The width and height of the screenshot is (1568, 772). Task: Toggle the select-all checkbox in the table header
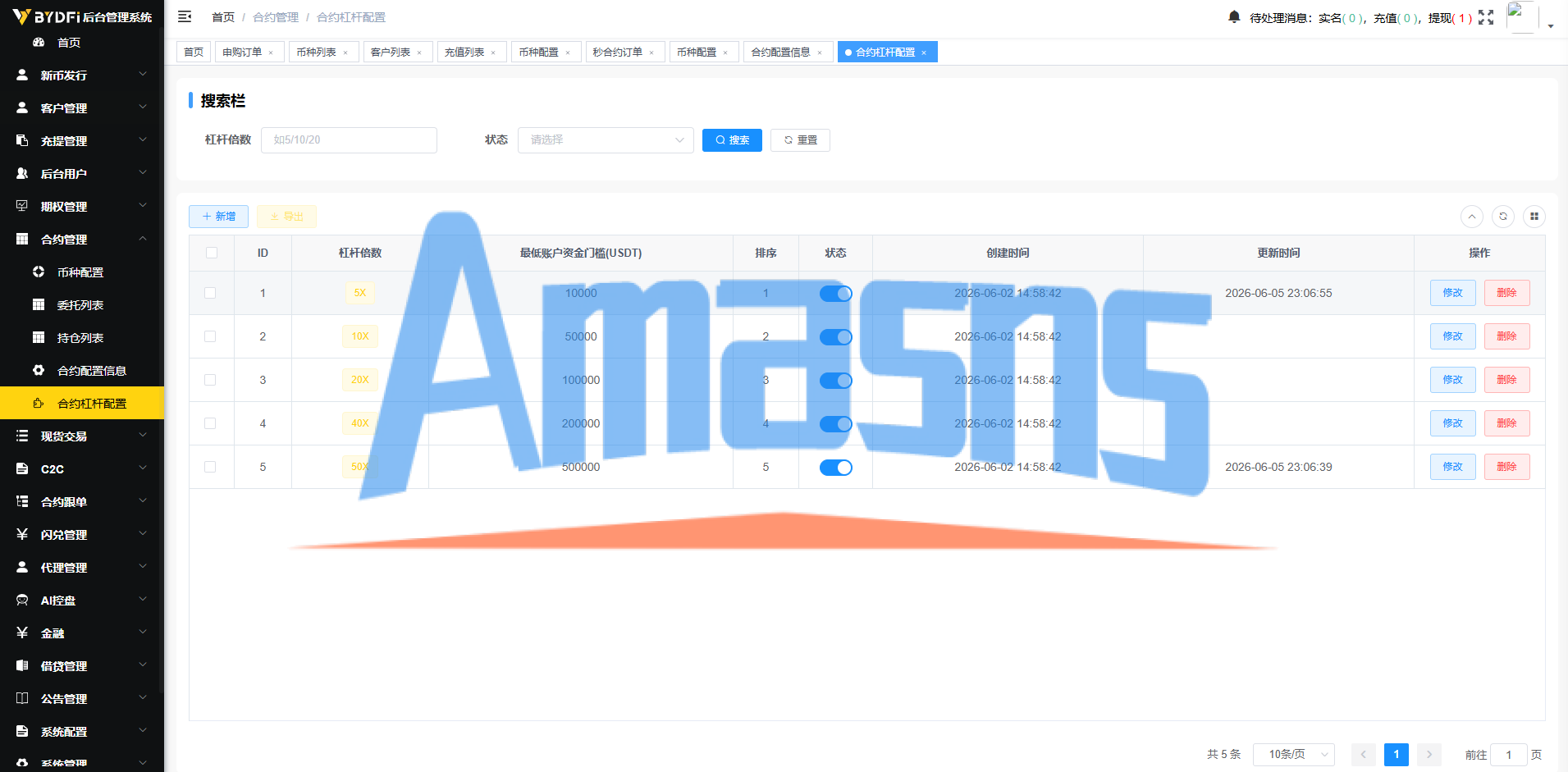point(212,253)
